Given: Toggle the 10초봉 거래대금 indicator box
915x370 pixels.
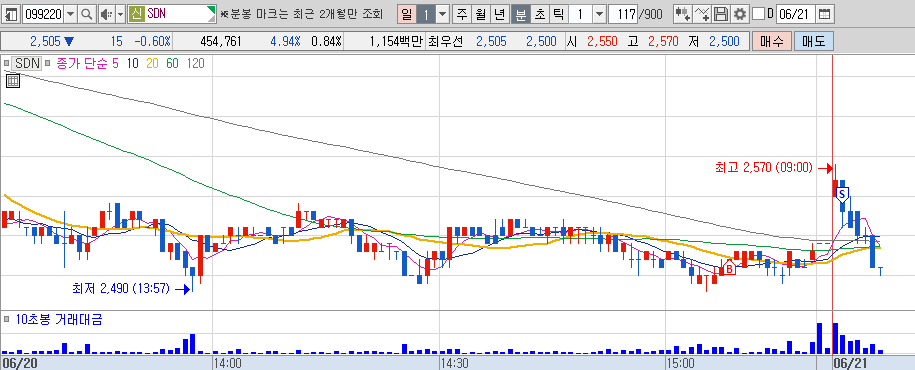Looking at the screenshot, I should [x=6, y=319].
